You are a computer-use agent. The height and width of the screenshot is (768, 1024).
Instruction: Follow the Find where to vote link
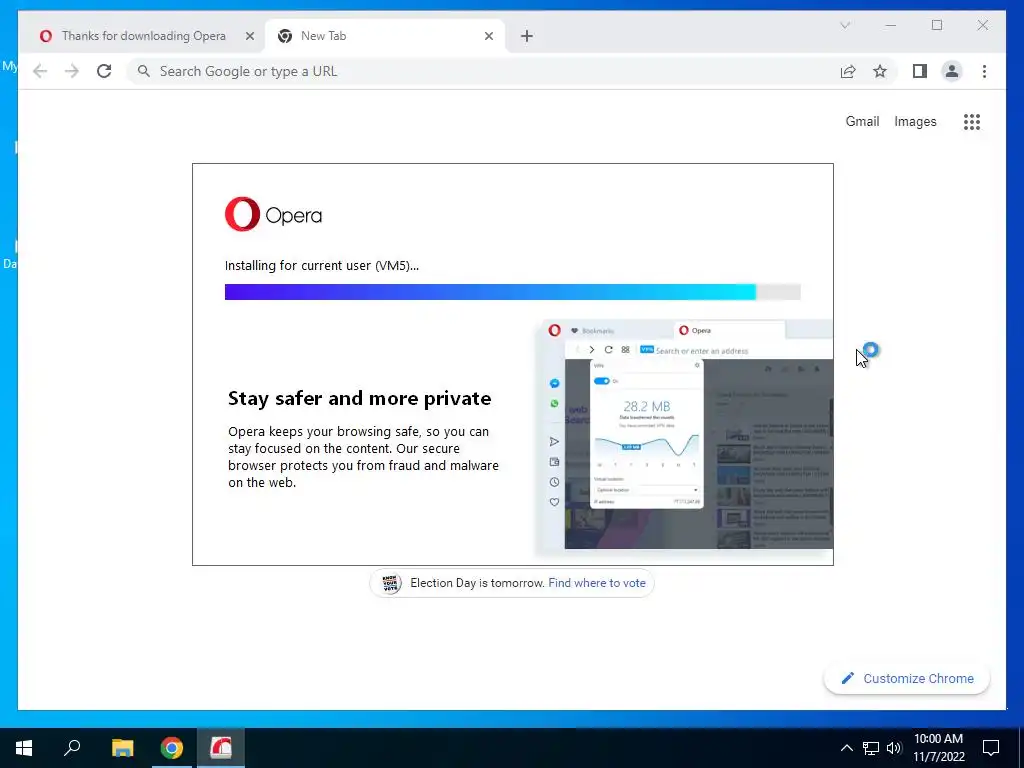tap(597, 583)
